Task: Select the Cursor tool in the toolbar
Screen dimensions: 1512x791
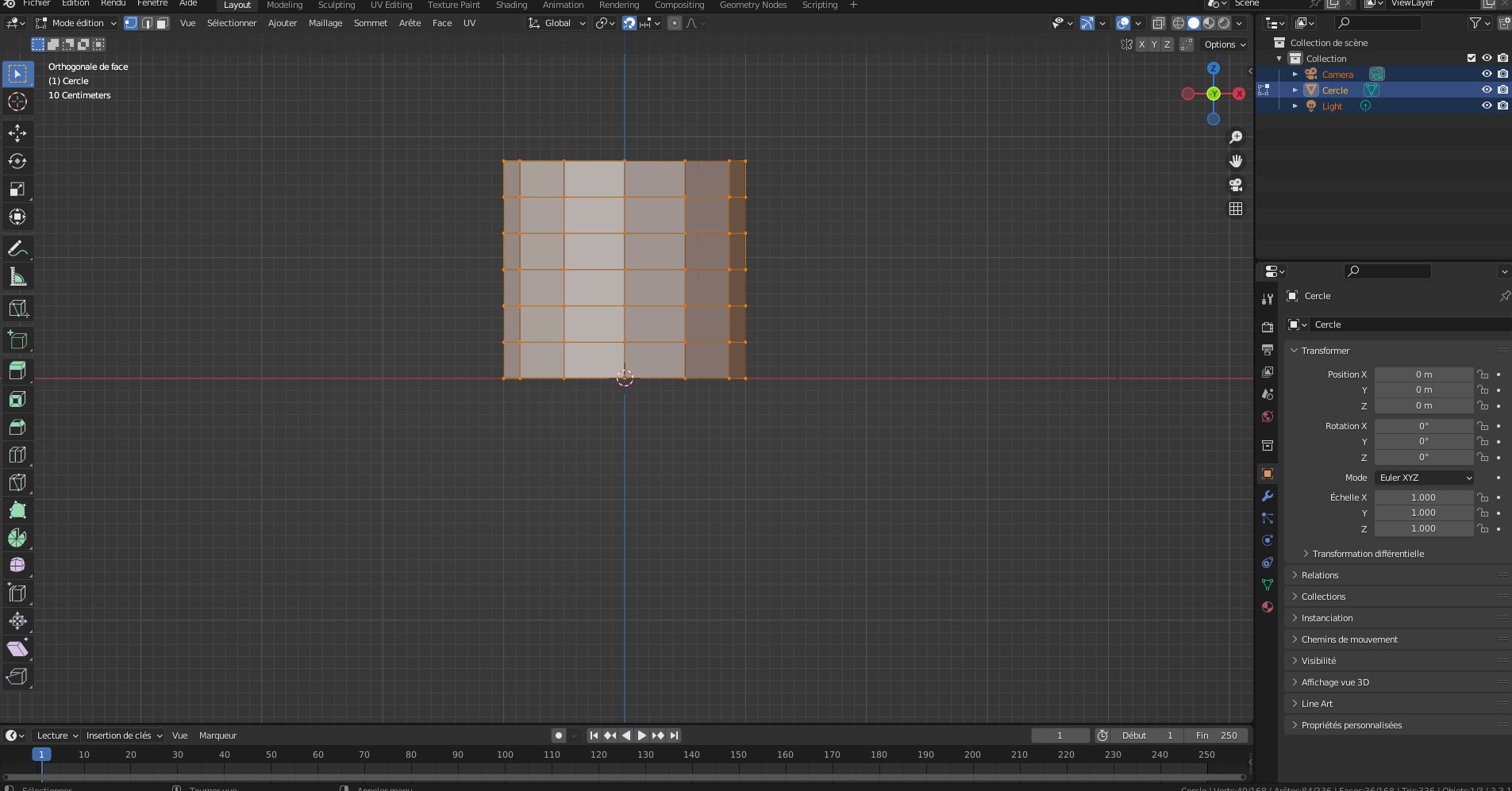Action: pos(17,102)
